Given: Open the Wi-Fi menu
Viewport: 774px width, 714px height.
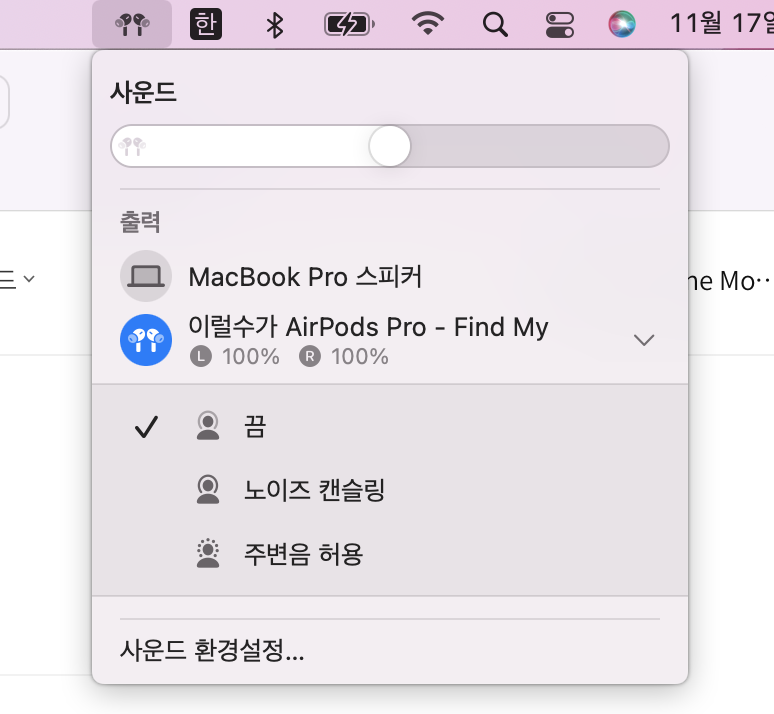Looking at the screenshot, I should coord(427,24).
